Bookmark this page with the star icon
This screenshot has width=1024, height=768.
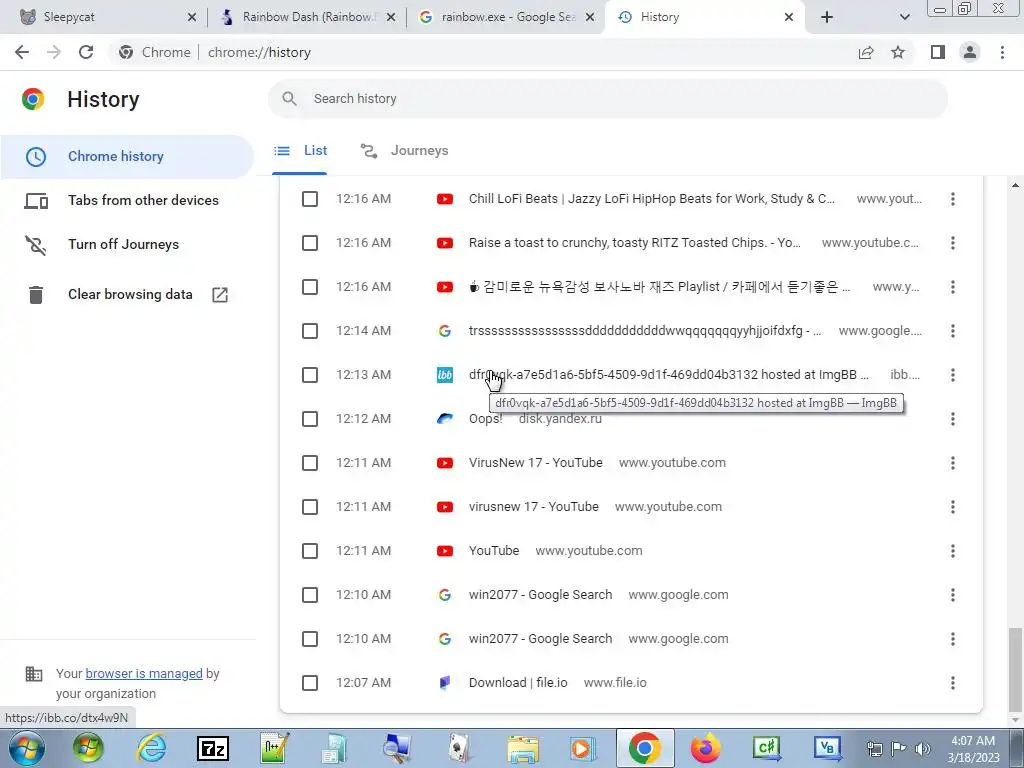pyautogui.click(x=898, y=52)
